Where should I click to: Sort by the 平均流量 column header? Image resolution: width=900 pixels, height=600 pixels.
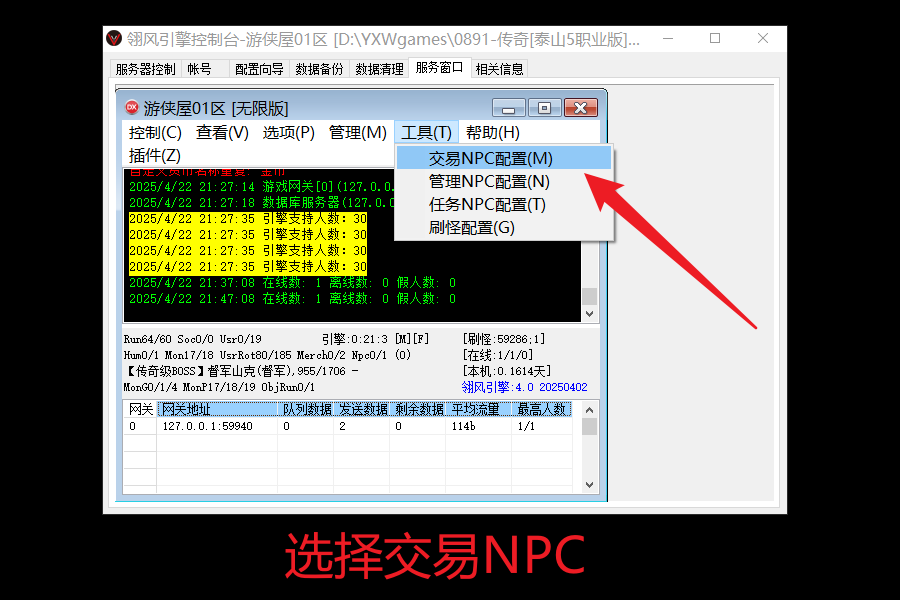475,409
